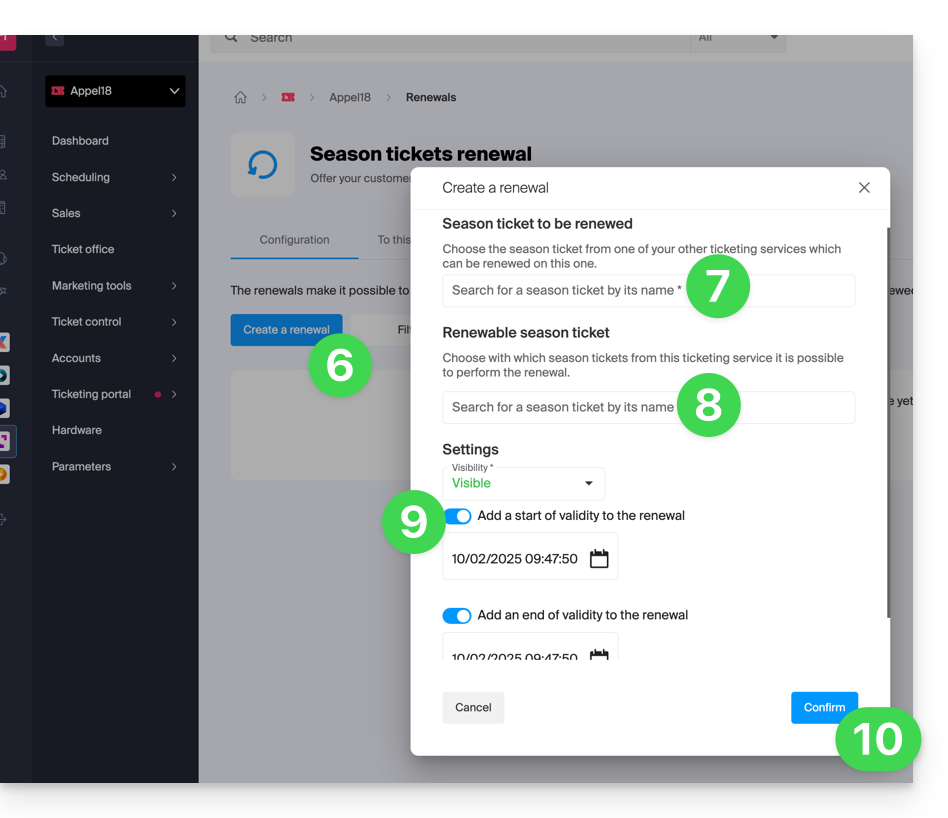Open calendar picker for end of validity

pos(598,654)
